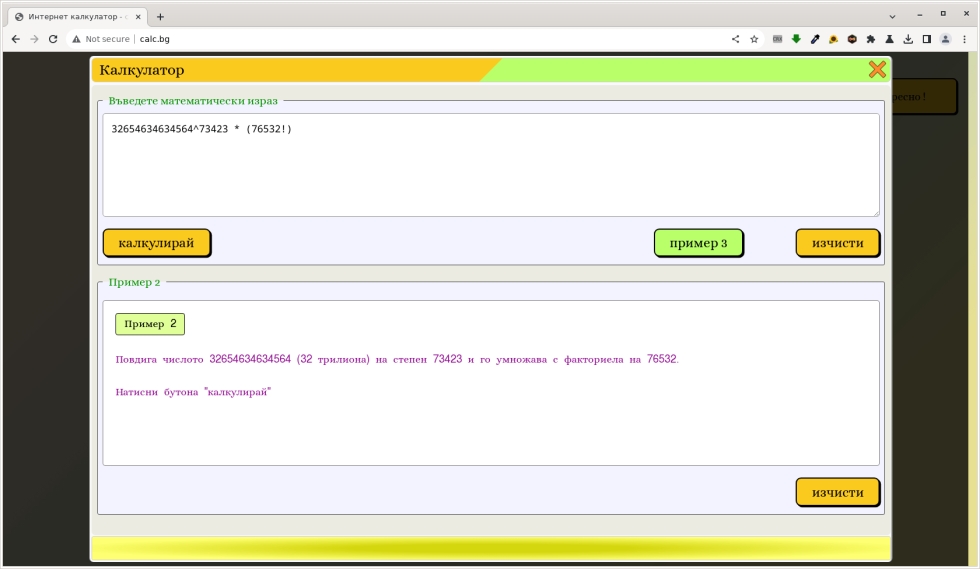Reload the page with the refresh icon
This screenshot has height=569, width=980.
pos(53,39)
